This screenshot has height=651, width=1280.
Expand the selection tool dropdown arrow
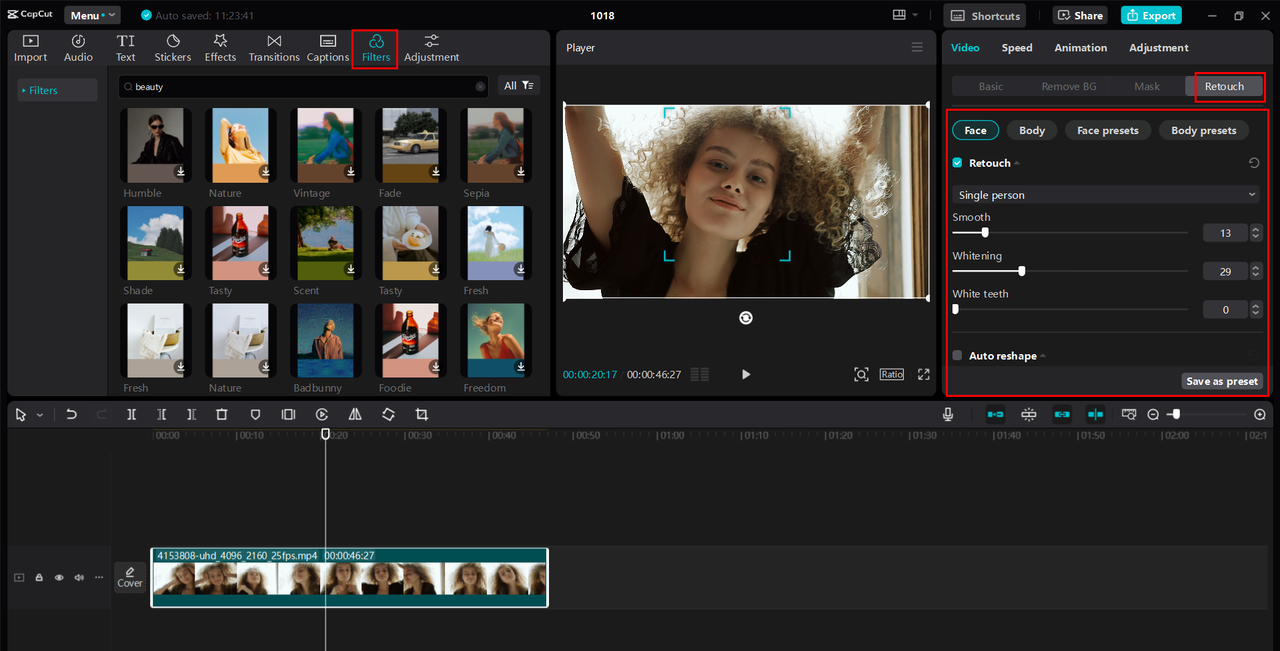click(40, 415)
